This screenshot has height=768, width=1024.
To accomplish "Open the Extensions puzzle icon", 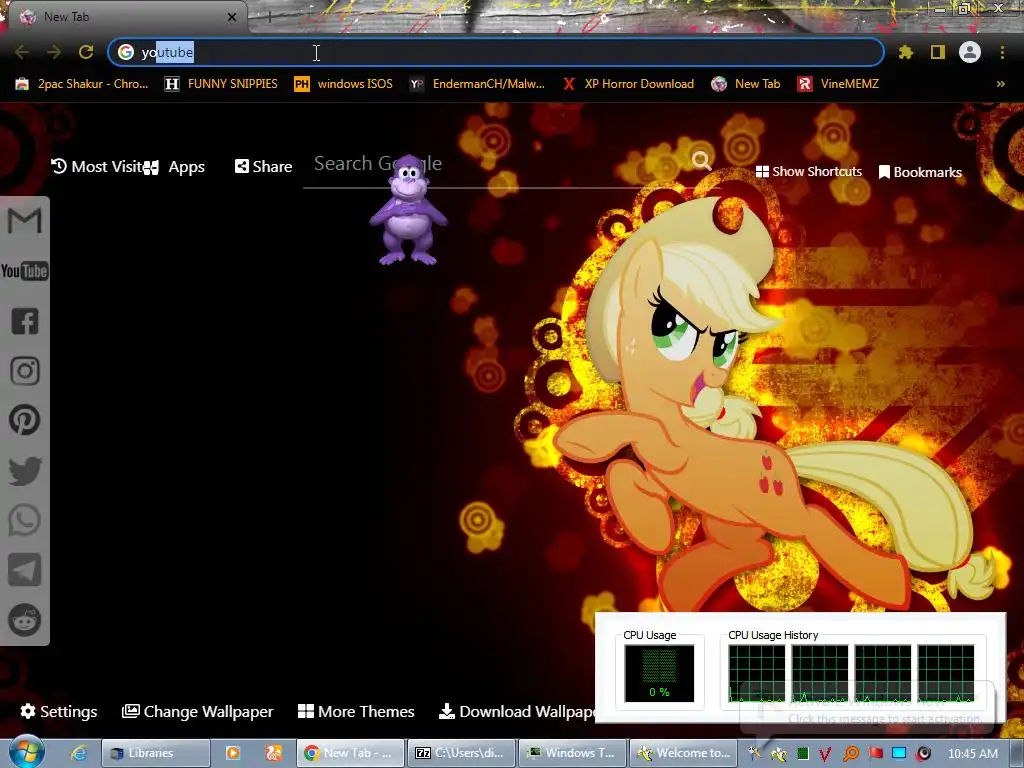I will point(905,52).
